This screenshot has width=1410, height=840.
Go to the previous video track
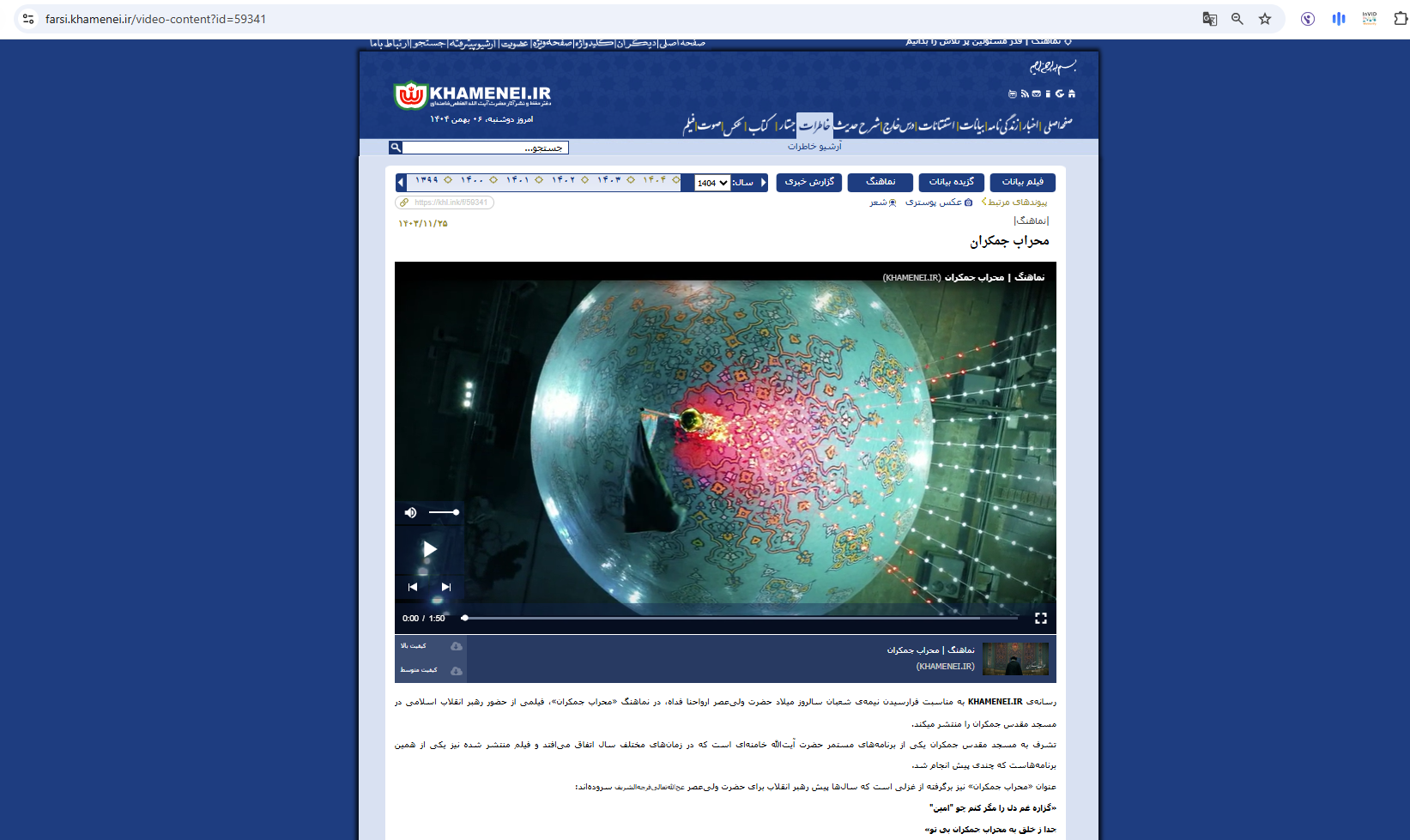click(413, 587)
